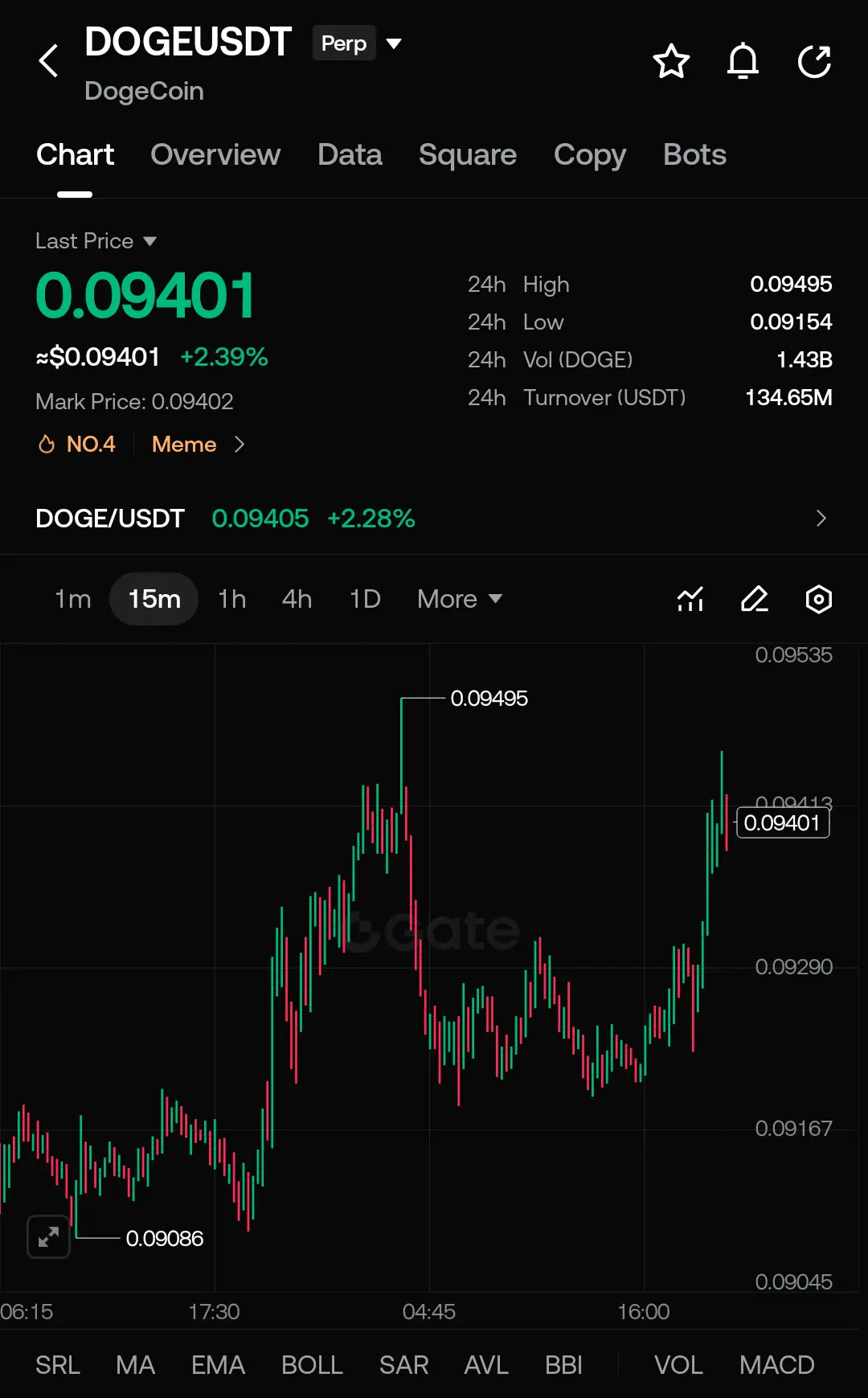Image resolution: width=868 pixels, height=1398 pixels.
Task: Tap the 24h Vol value 1.43B
Action: point(805,359)
